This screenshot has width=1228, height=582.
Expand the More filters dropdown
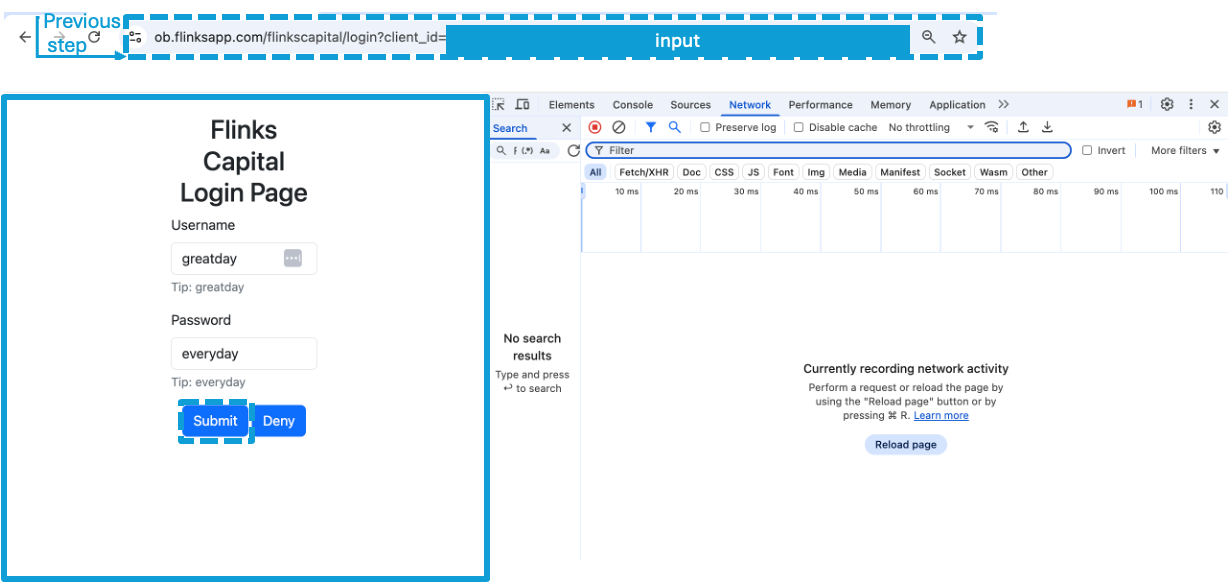click(x=1186, y=151)
